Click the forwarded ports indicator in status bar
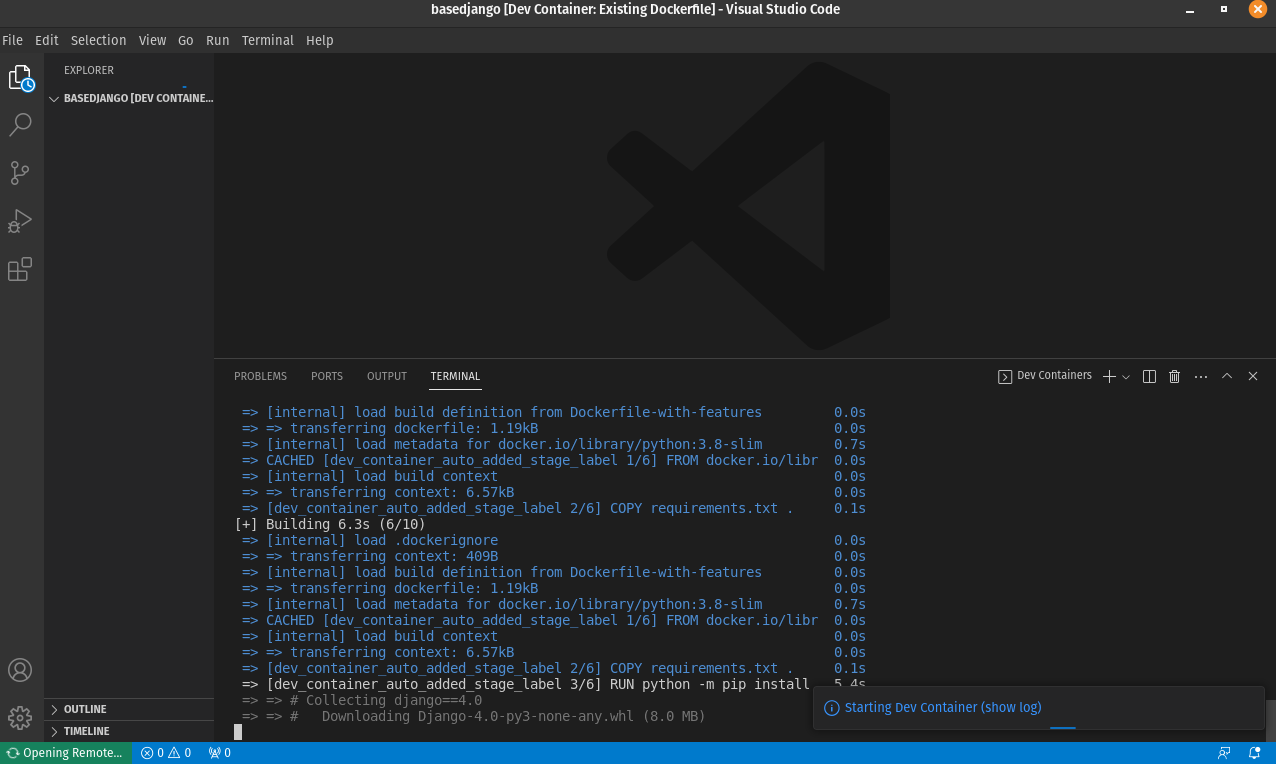The width and height of the screenshot is (1276, 764). coord(219,753)
